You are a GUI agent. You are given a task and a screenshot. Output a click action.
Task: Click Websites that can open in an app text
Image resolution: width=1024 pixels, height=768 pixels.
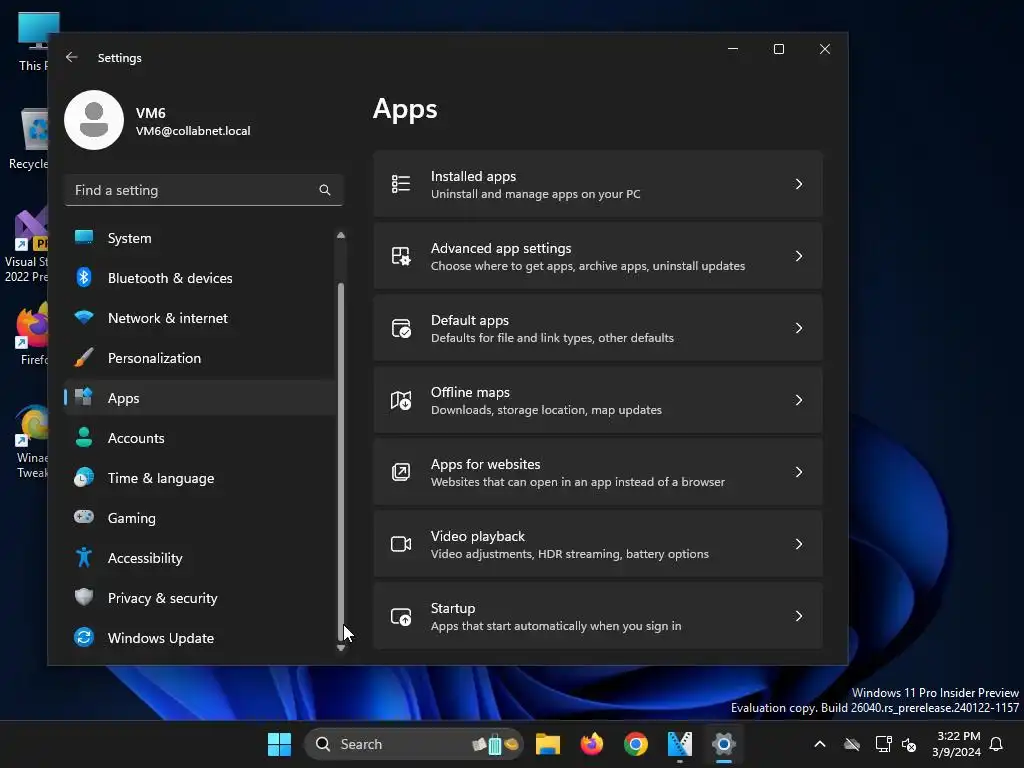[577, 482]
